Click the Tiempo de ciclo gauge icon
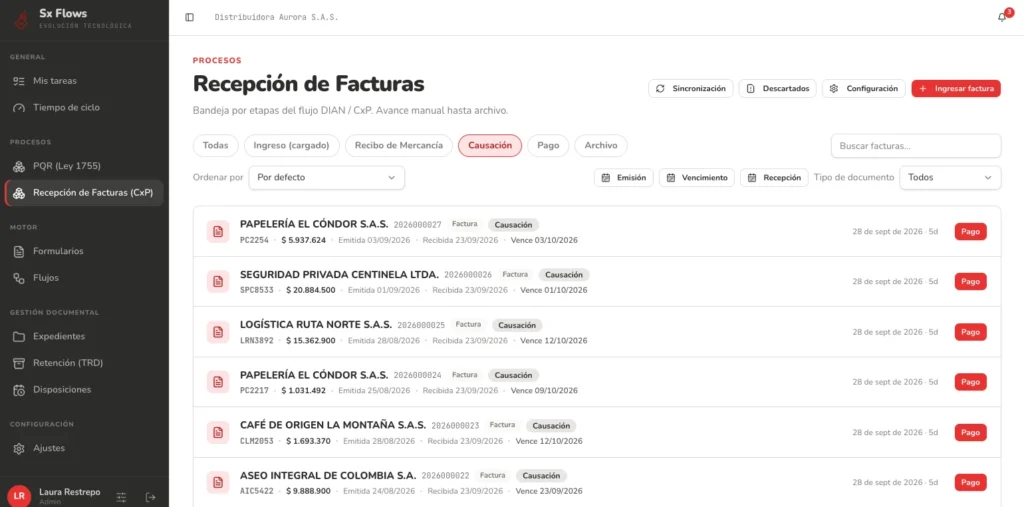 (19, 107)
